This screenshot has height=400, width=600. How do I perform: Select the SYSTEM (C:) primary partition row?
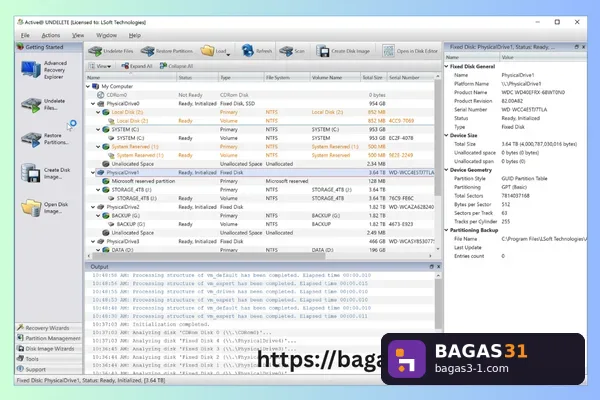(260, 129)
